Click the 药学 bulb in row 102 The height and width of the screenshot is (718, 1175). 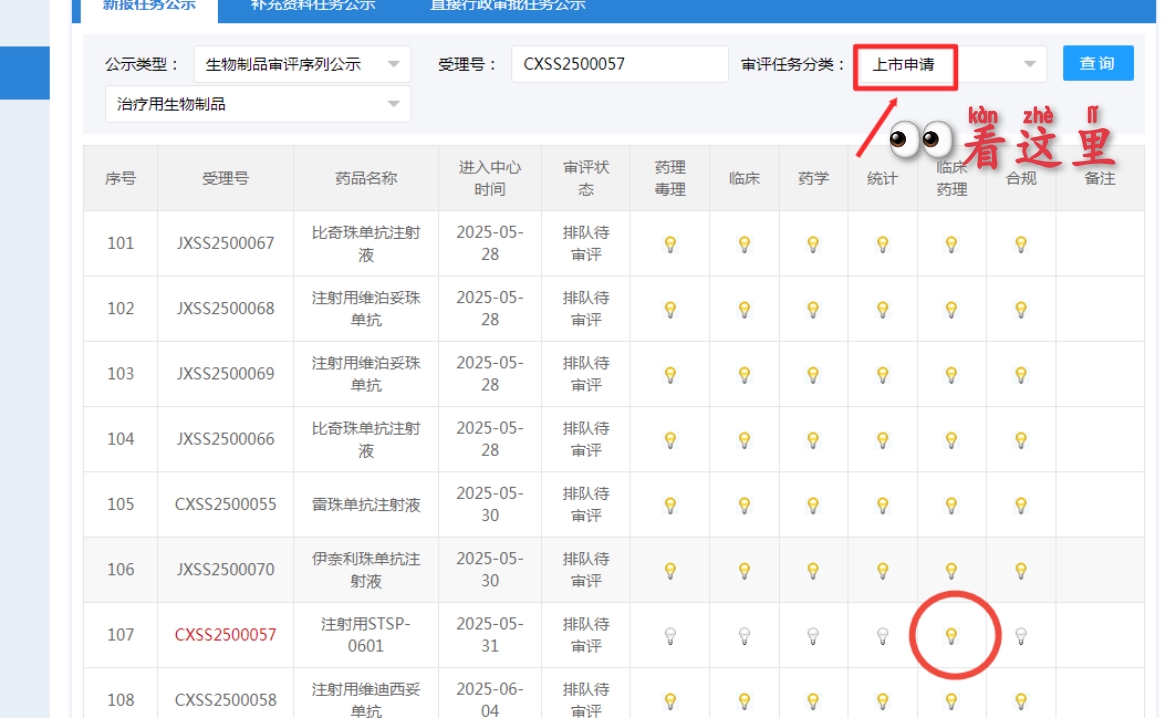[x=813, y=309]
